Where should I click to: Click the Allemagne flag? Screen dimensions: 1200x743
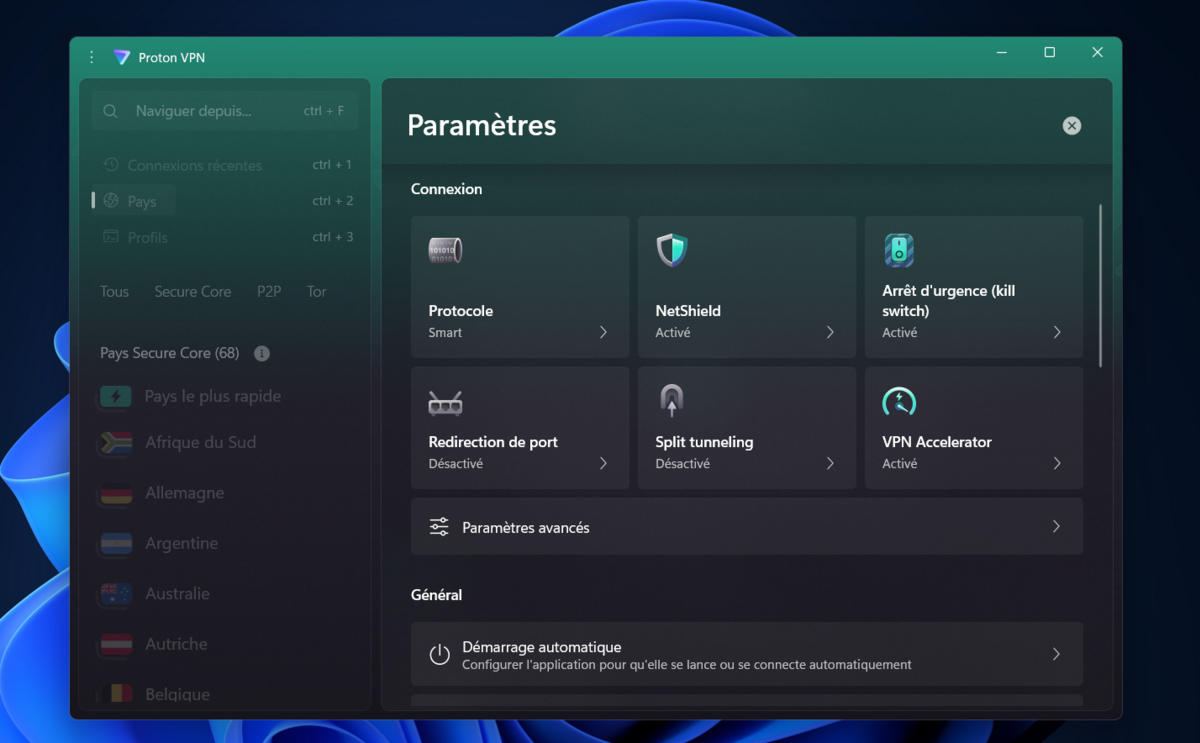(116, 493)
